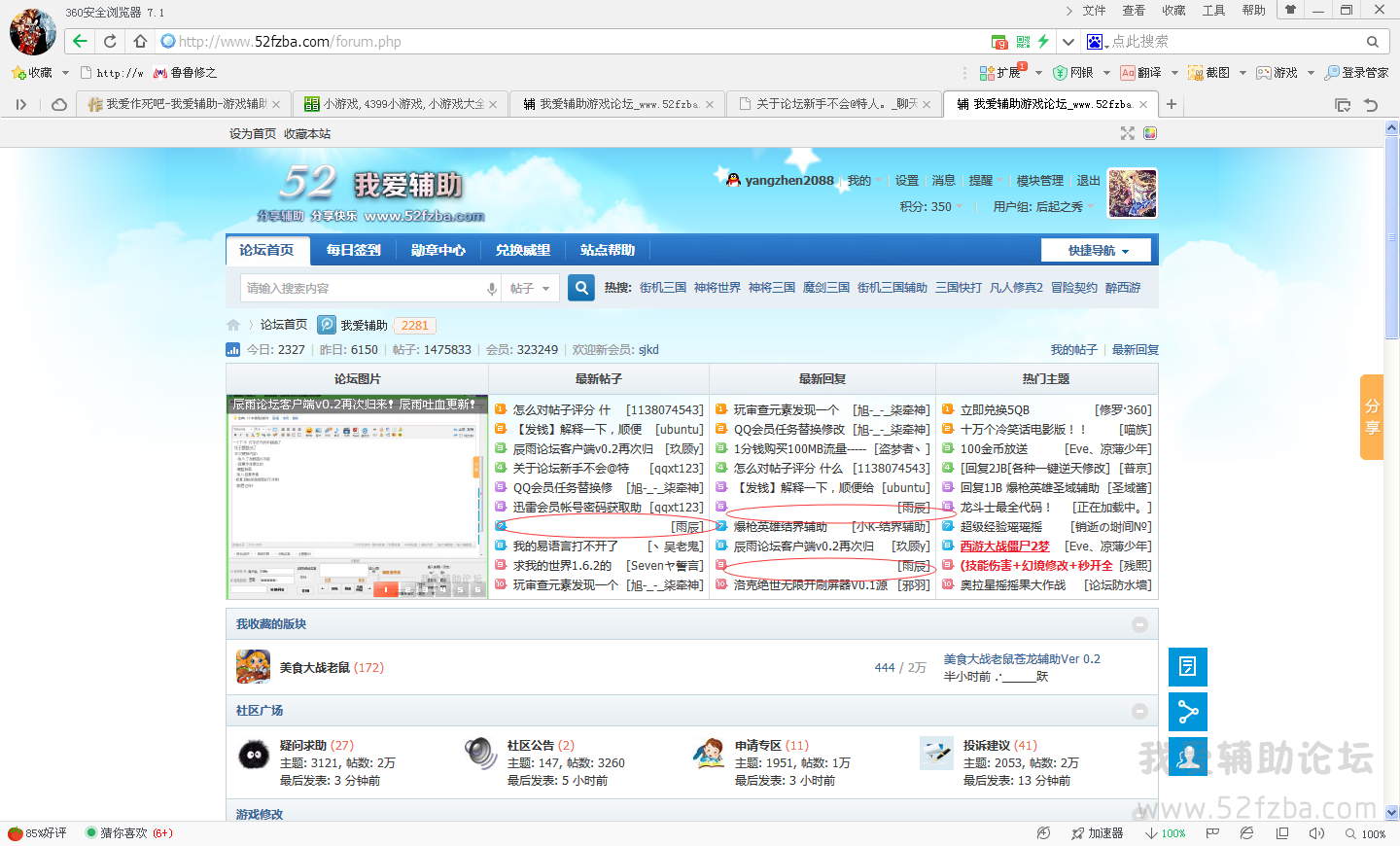Expand the 收藏 favorites dropdown arrow
This screenshot has width=1400, height=846.
(65, 73)
